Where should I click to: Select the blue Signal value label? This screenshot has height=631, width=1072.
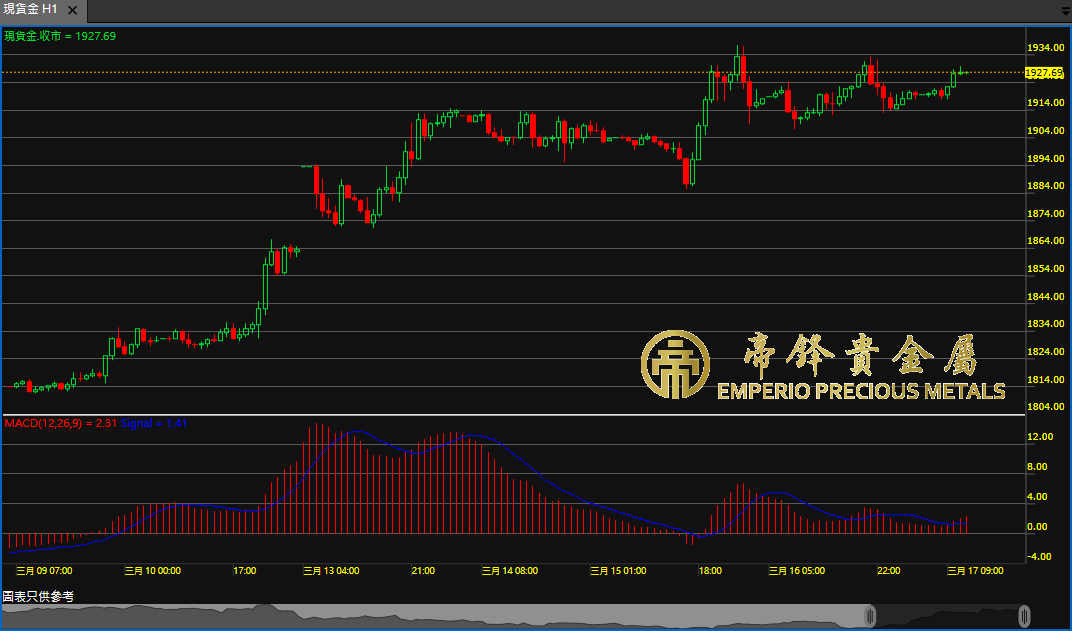[x=153, y=424]
